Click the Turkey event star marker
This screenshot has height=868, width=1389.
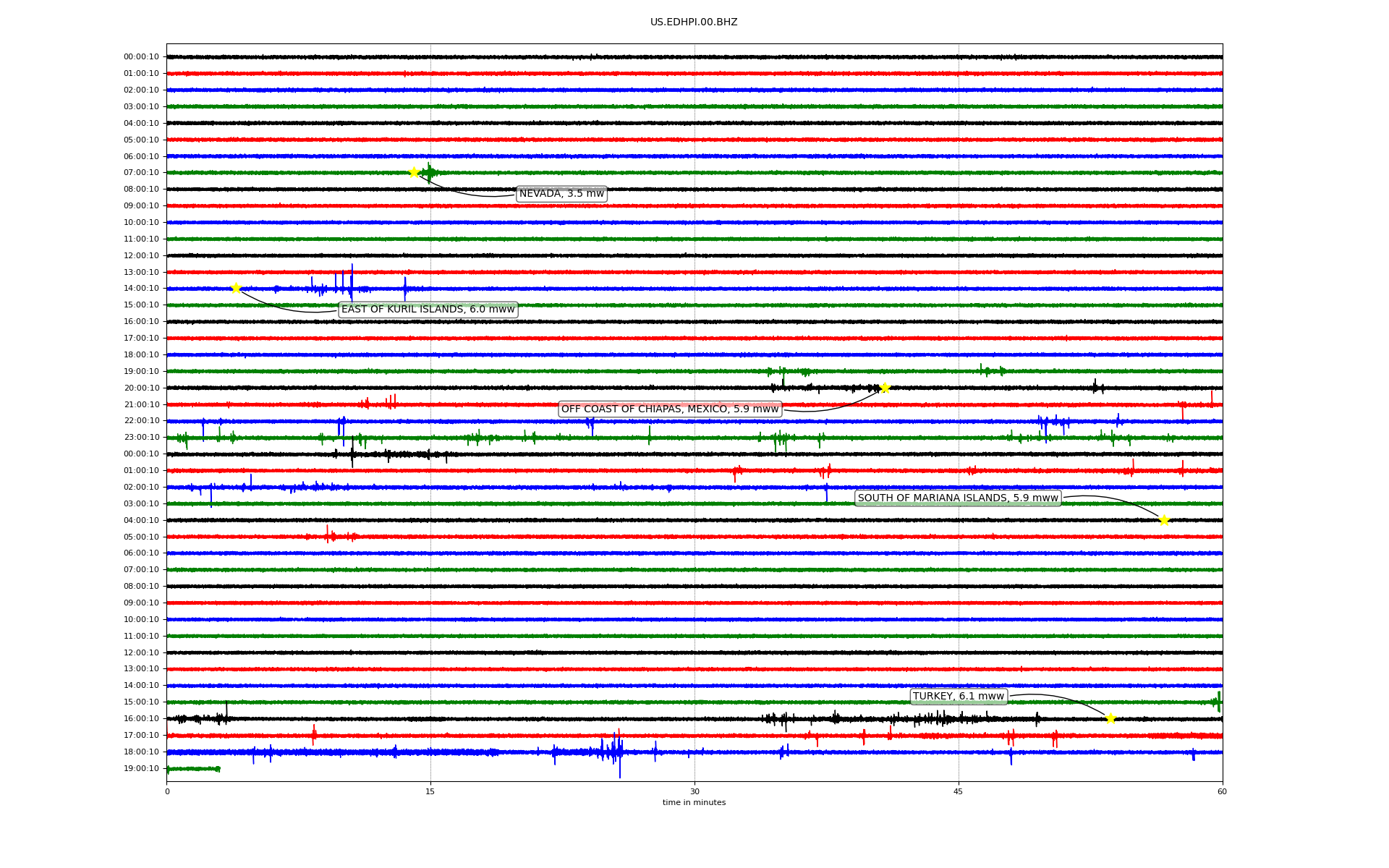coord(1110,718)
